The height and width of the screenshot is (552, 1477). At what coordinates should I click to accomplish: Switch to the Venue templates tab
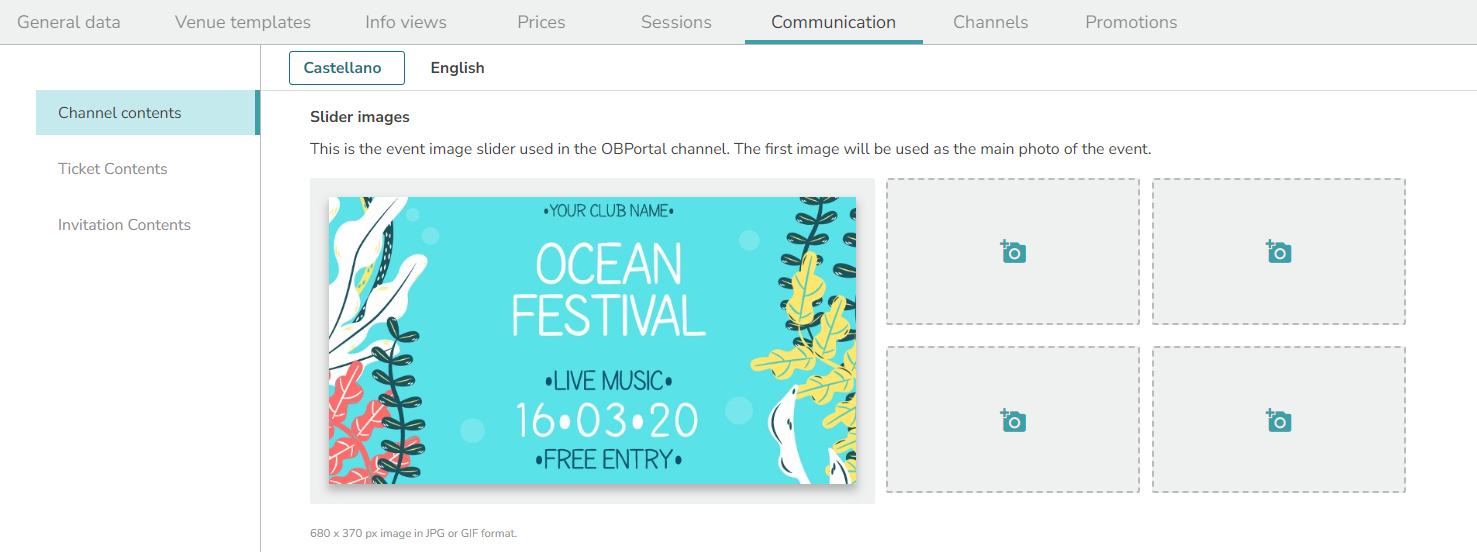pos(243,22)
